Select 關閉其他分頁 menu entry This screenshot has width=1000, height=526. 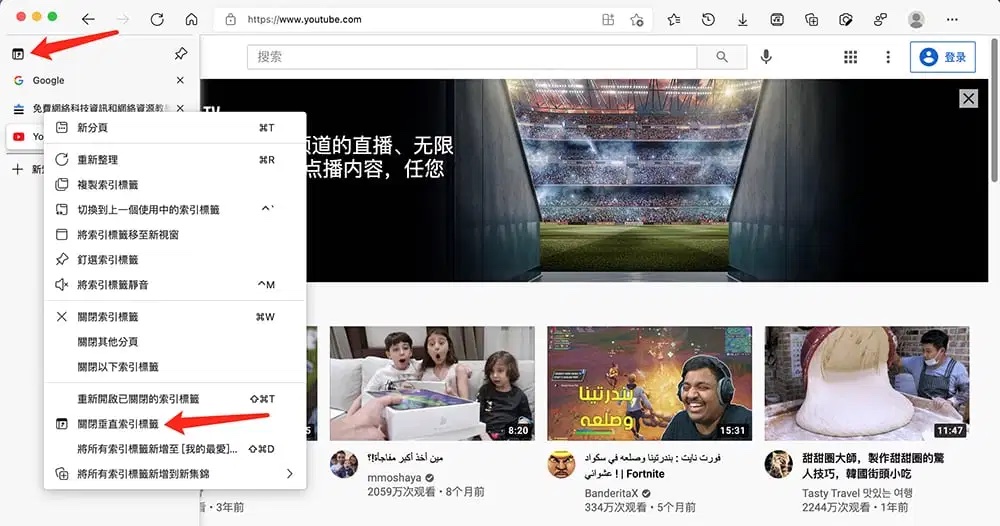coord(175,342)
